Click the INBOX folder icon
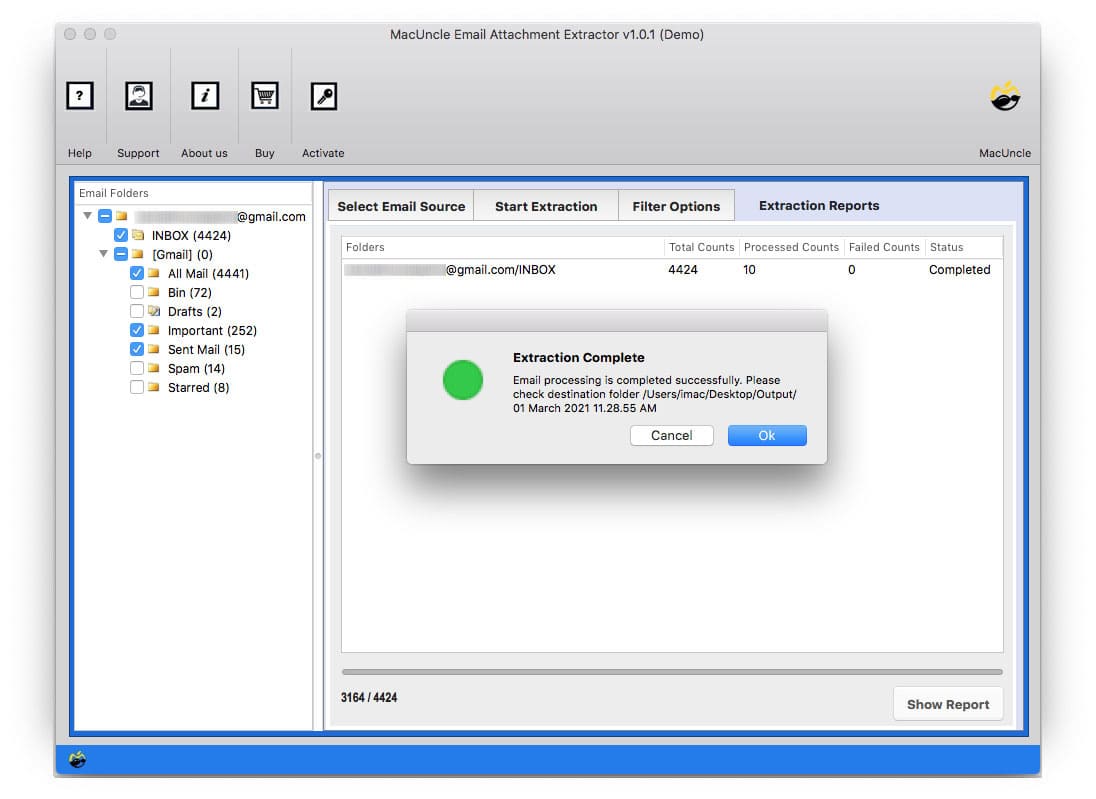This screenshot has width=1096, height=799. point(138,235)
